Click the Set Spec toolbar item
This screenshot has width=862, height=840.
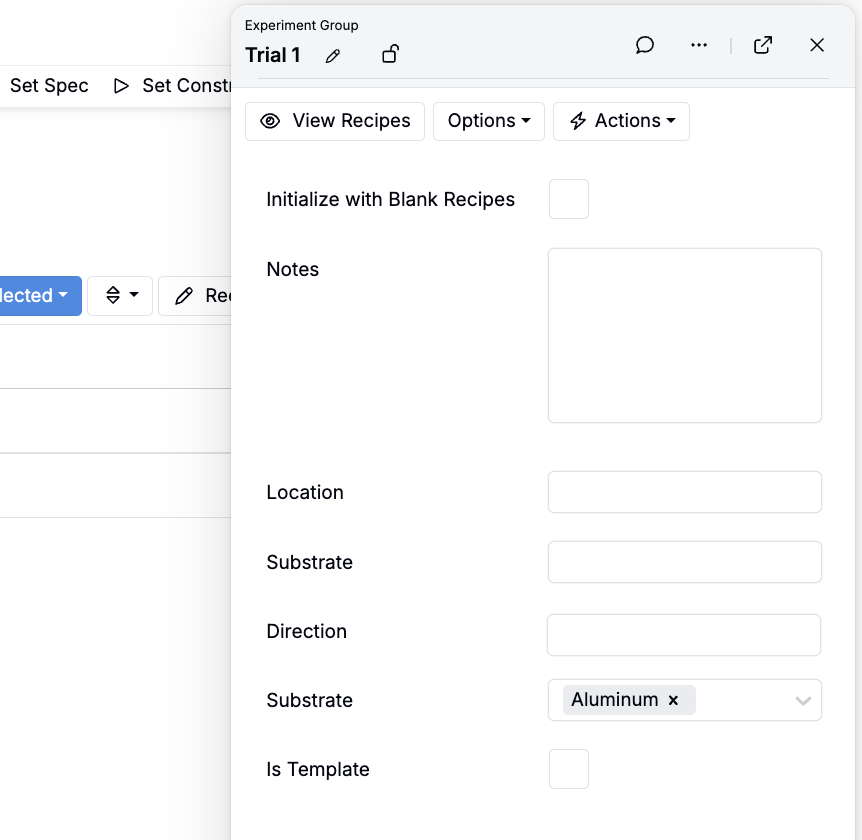pyautogui.click(x=49, y=86)
